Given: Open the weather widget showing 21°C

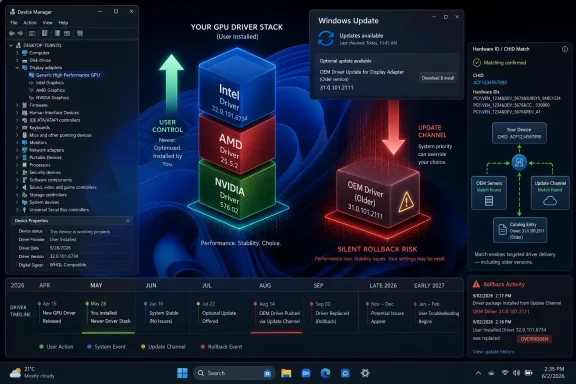Looking at the screenshot, I should (x=32, y=373).
